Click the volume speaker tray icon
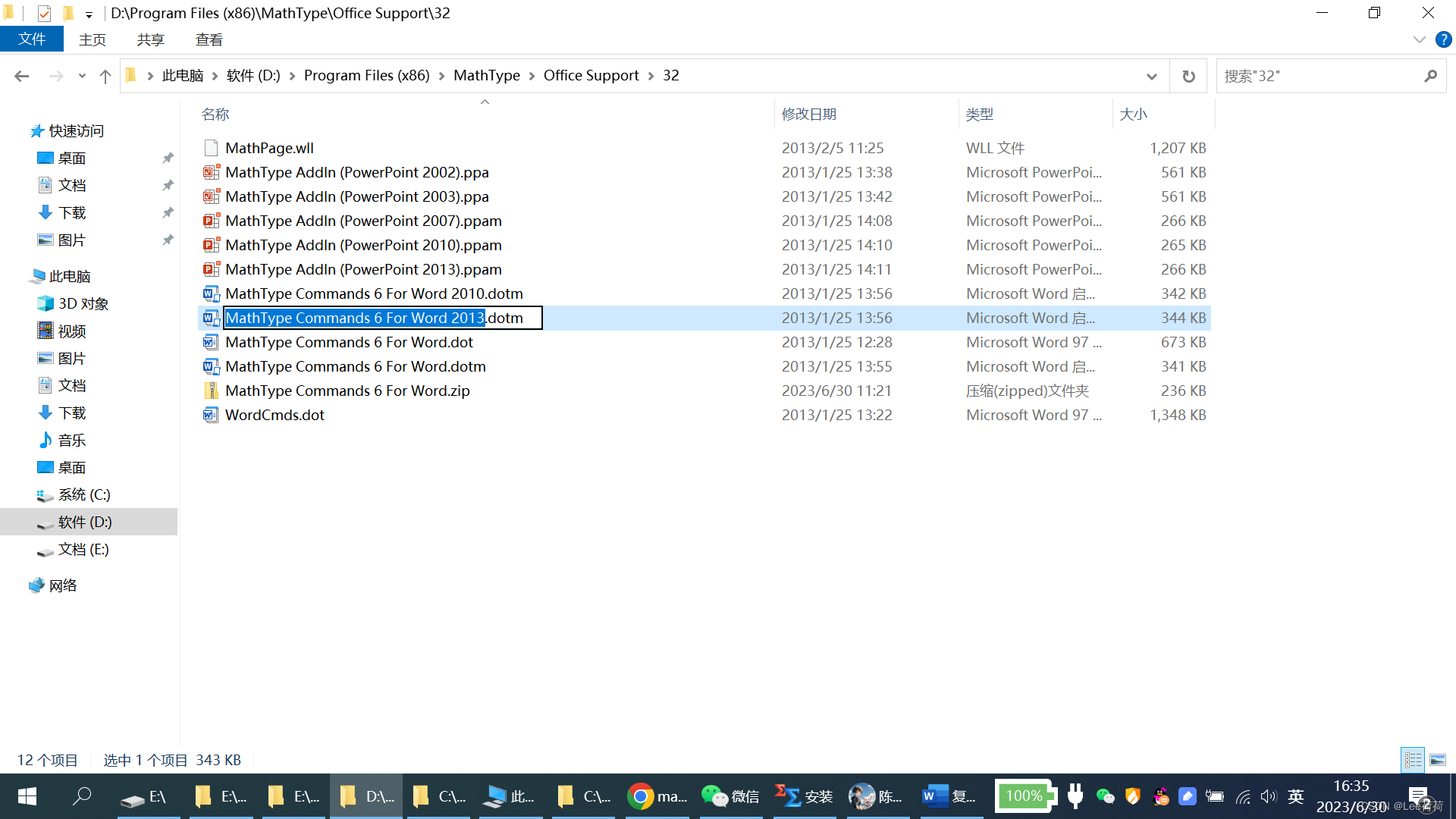The image size is (1456, 819). [x=1268, y=796]
